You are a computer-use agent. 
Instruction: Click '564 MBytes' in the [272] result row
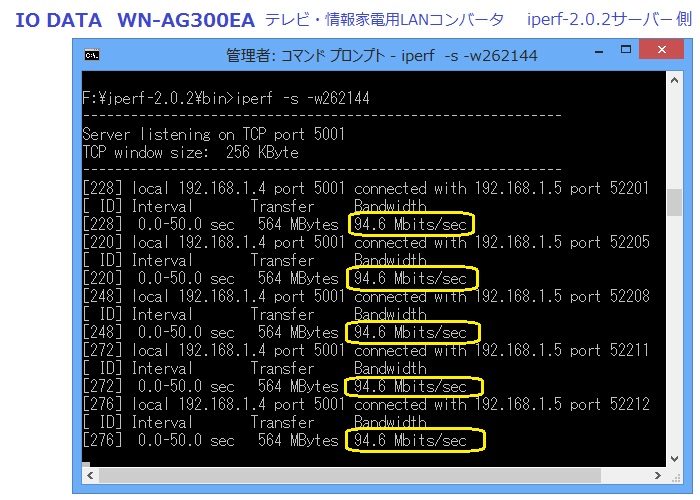tap(298, 386)
